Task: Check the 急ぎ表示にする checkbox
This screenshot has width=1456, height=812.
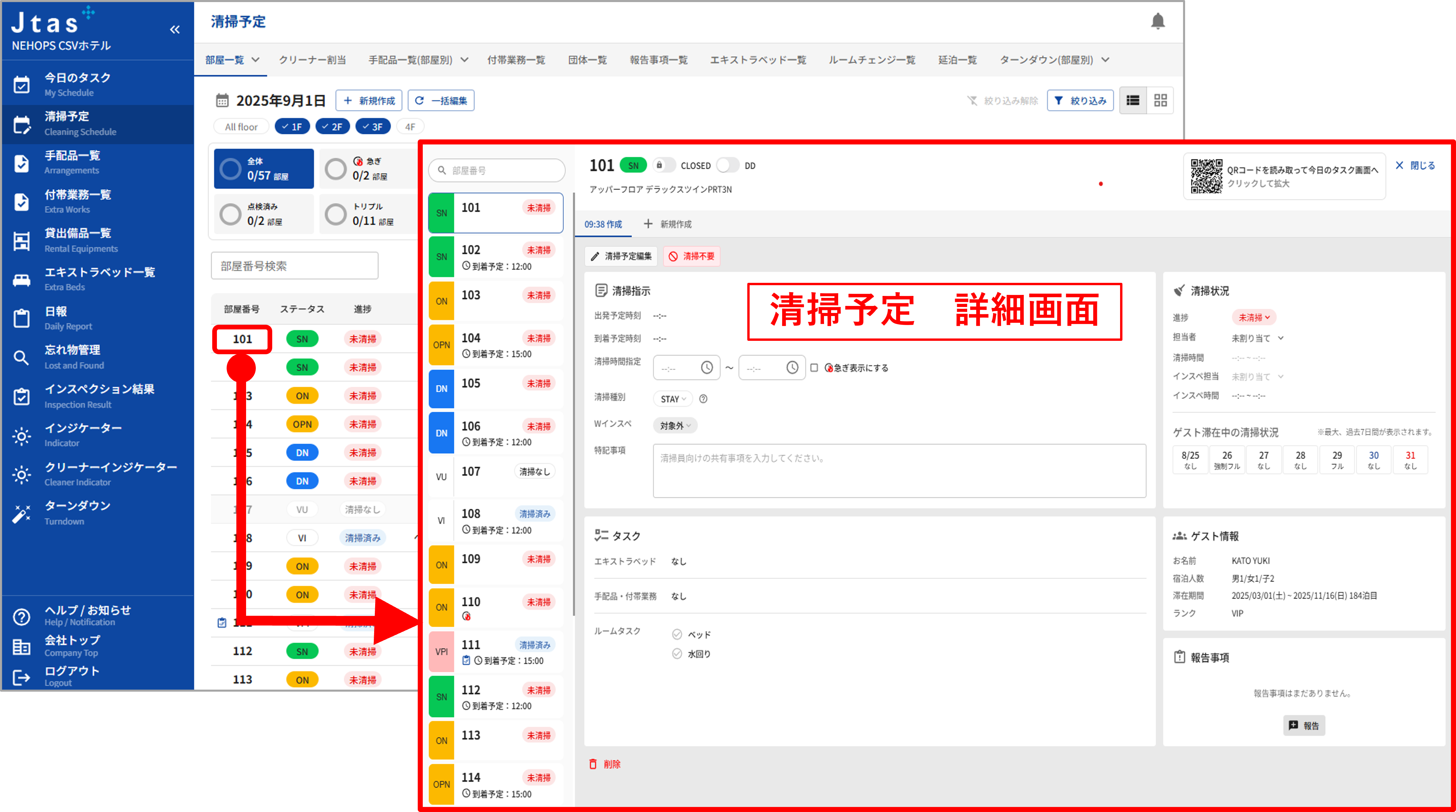Action: pyautogui.click(x=814, y=368)
